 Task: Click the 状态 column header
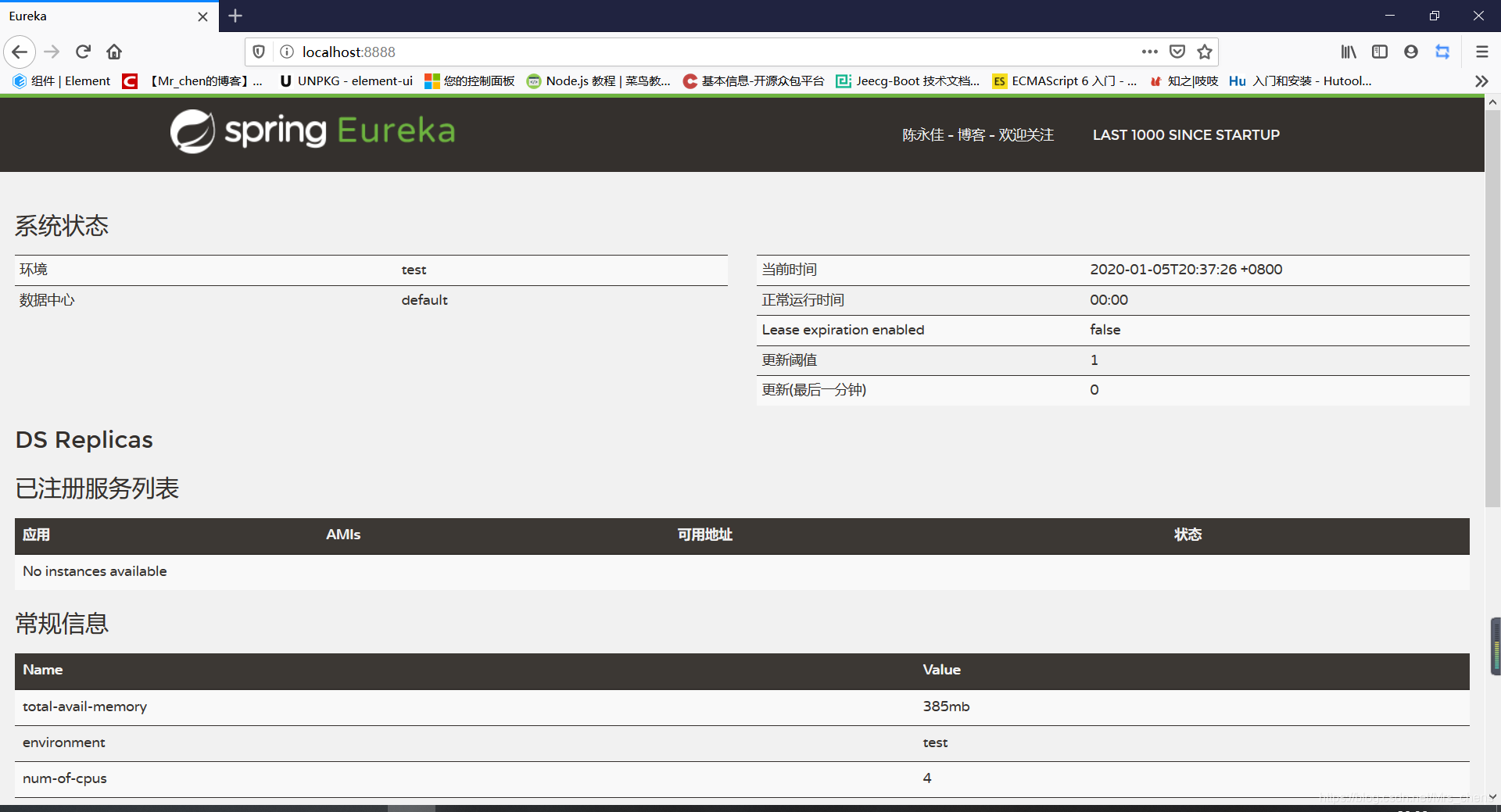tap(1188, 535)
